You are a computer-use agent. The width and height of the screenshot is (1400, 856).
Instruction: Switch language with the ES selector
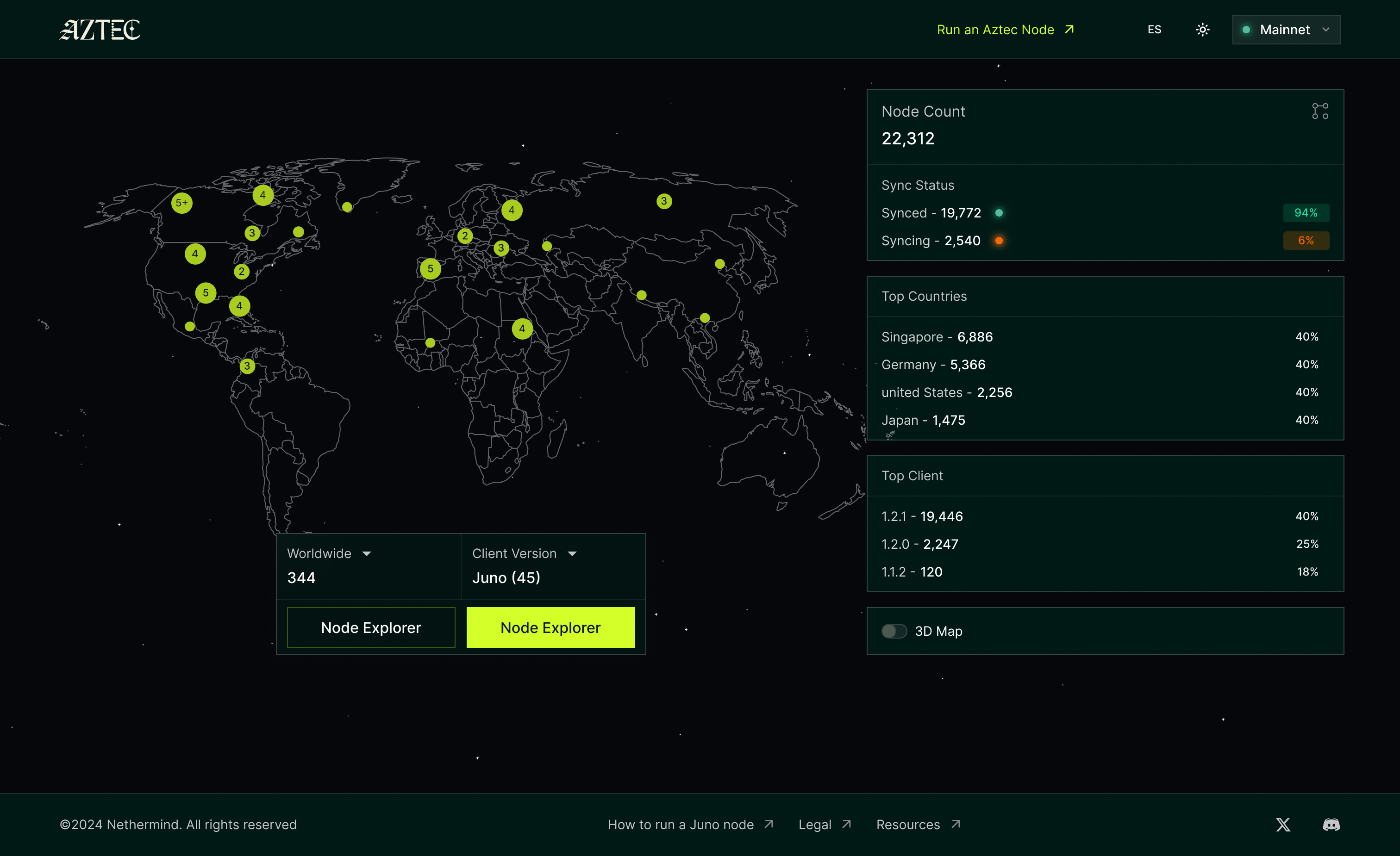coord(1154,30)
